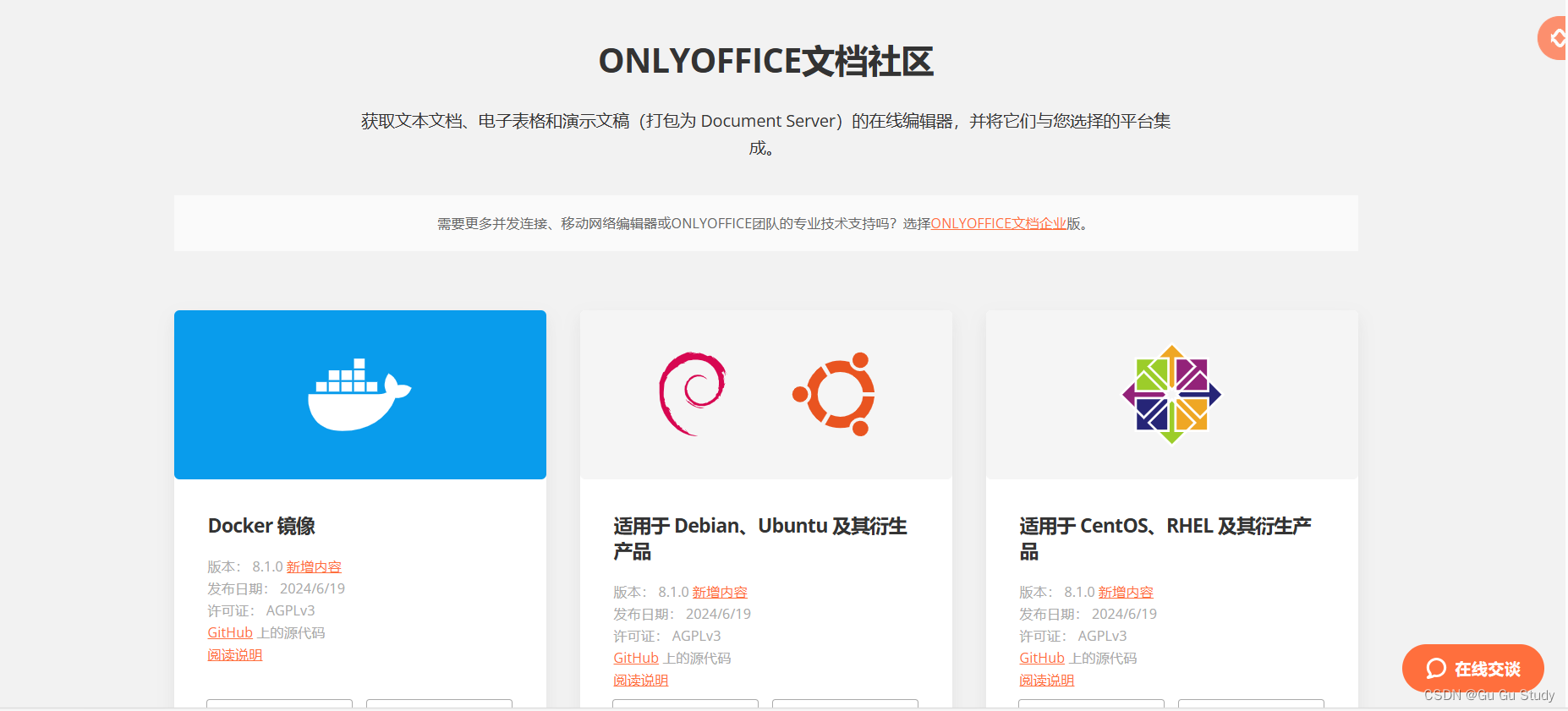Click the Docker 镜像 card title
The image size is (1568, 711).
[261, 526]
